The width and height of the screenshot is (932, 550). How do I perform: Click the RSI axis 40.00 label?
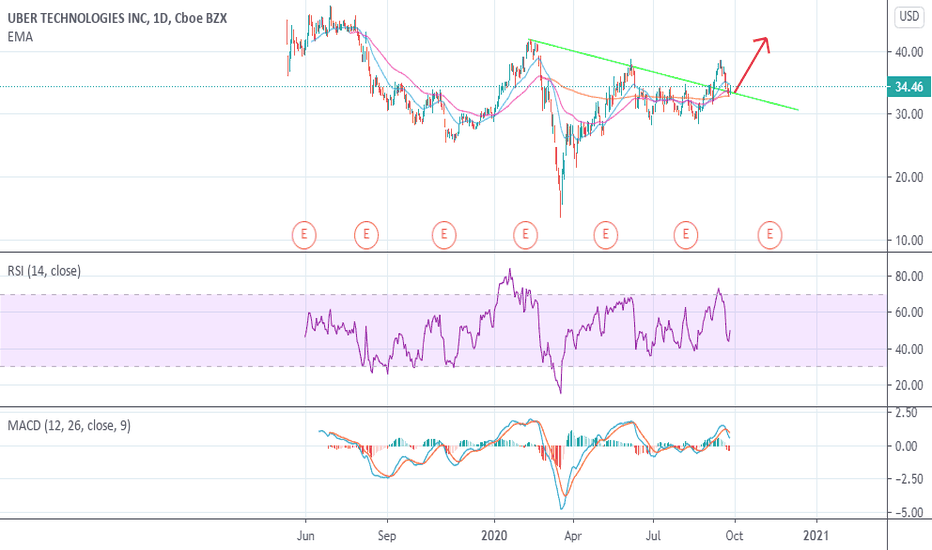coord(909,350)
